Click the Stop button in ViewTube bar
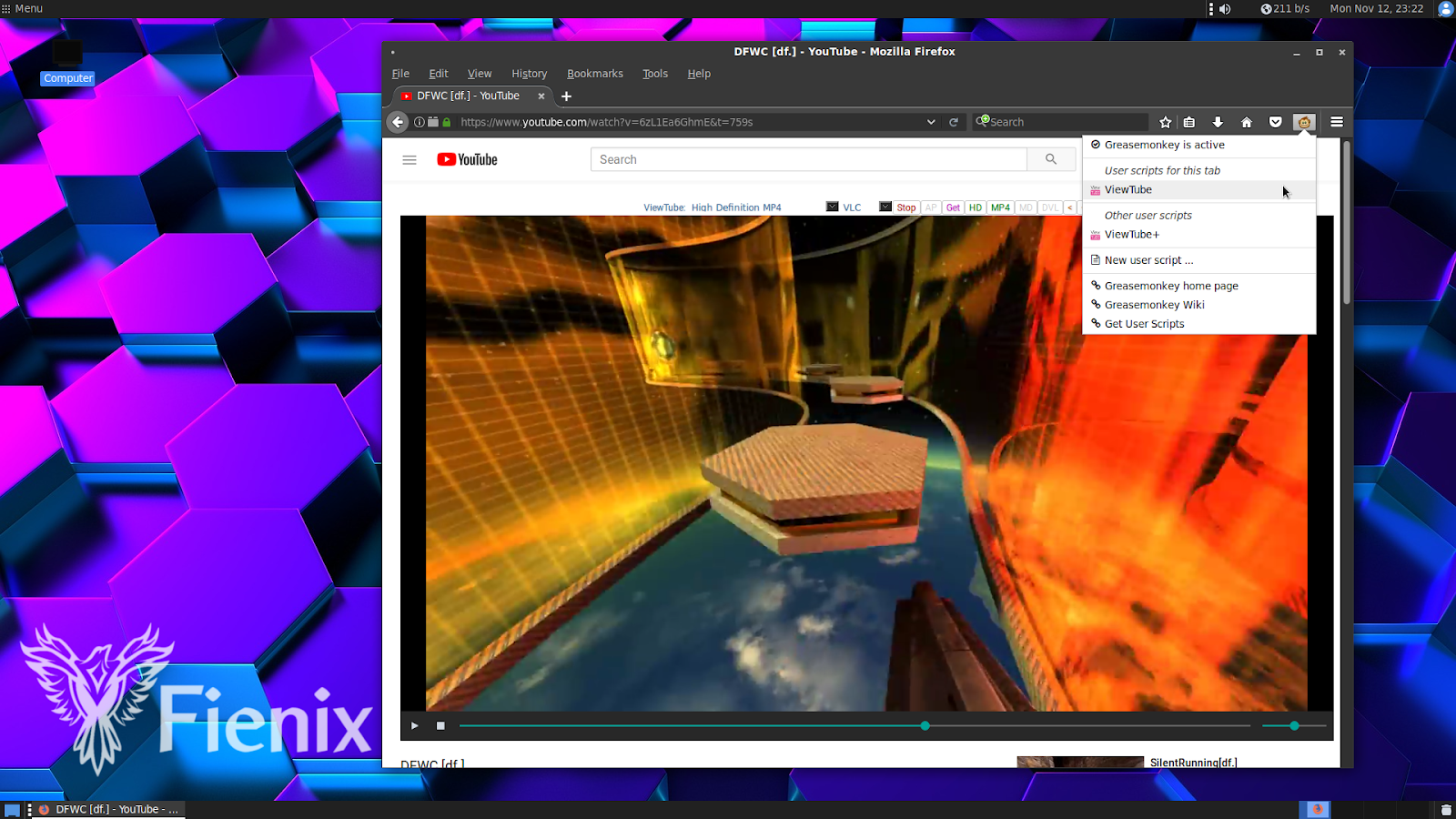The width and height of the screenshot is (1456, 819). click(905, 207)
